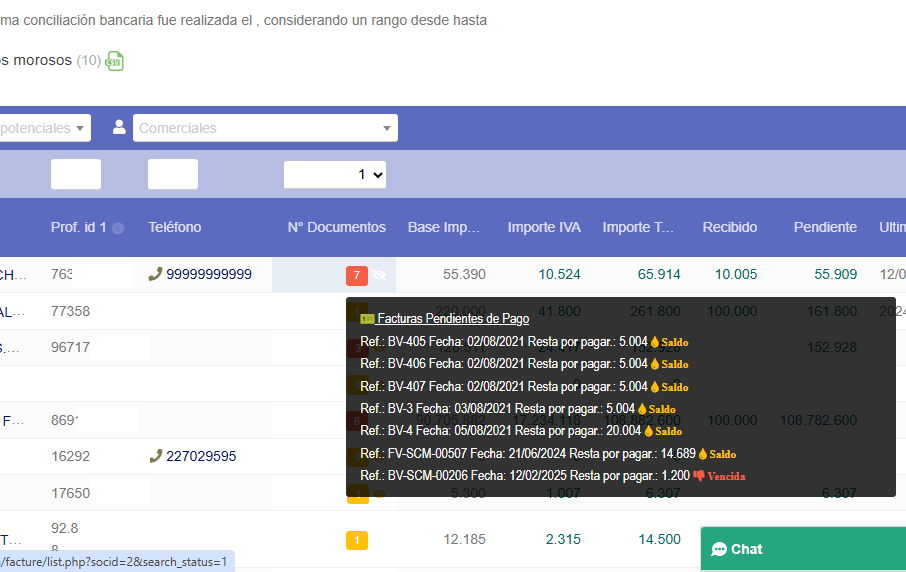906x572 pixels.
Task: Sort by the Prof. id 1 column
Action: click(79, 228)
